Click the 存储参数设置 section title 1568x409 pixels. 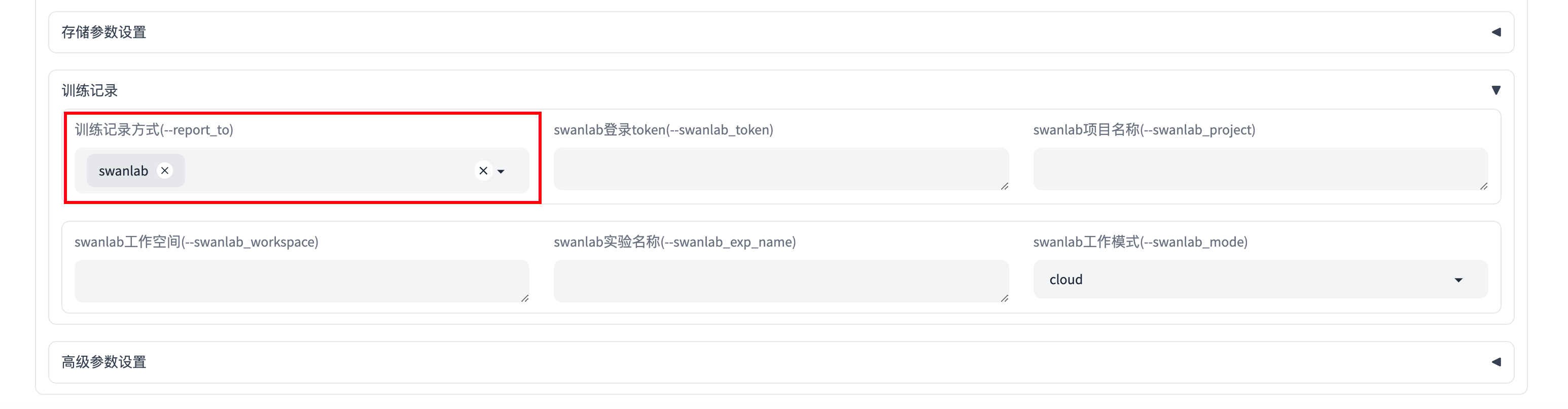(104, 32)
